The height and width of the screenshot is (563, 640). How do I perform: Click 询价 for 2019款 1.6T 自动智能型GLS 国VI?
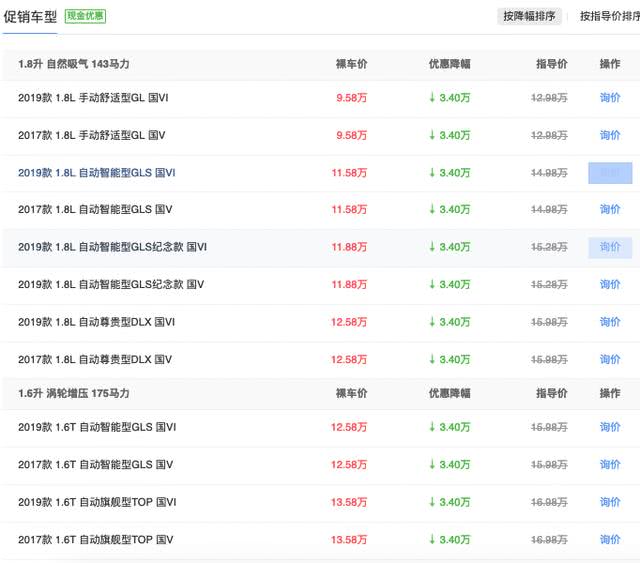[x=610, y=427]
